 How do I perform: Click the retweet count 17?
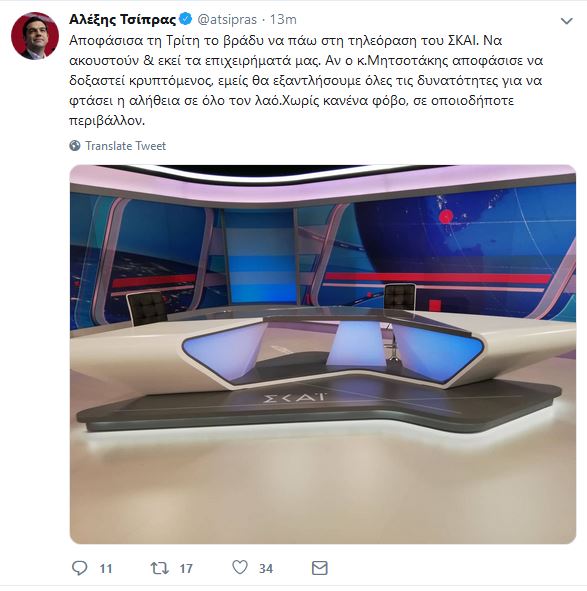coord(186,568)
